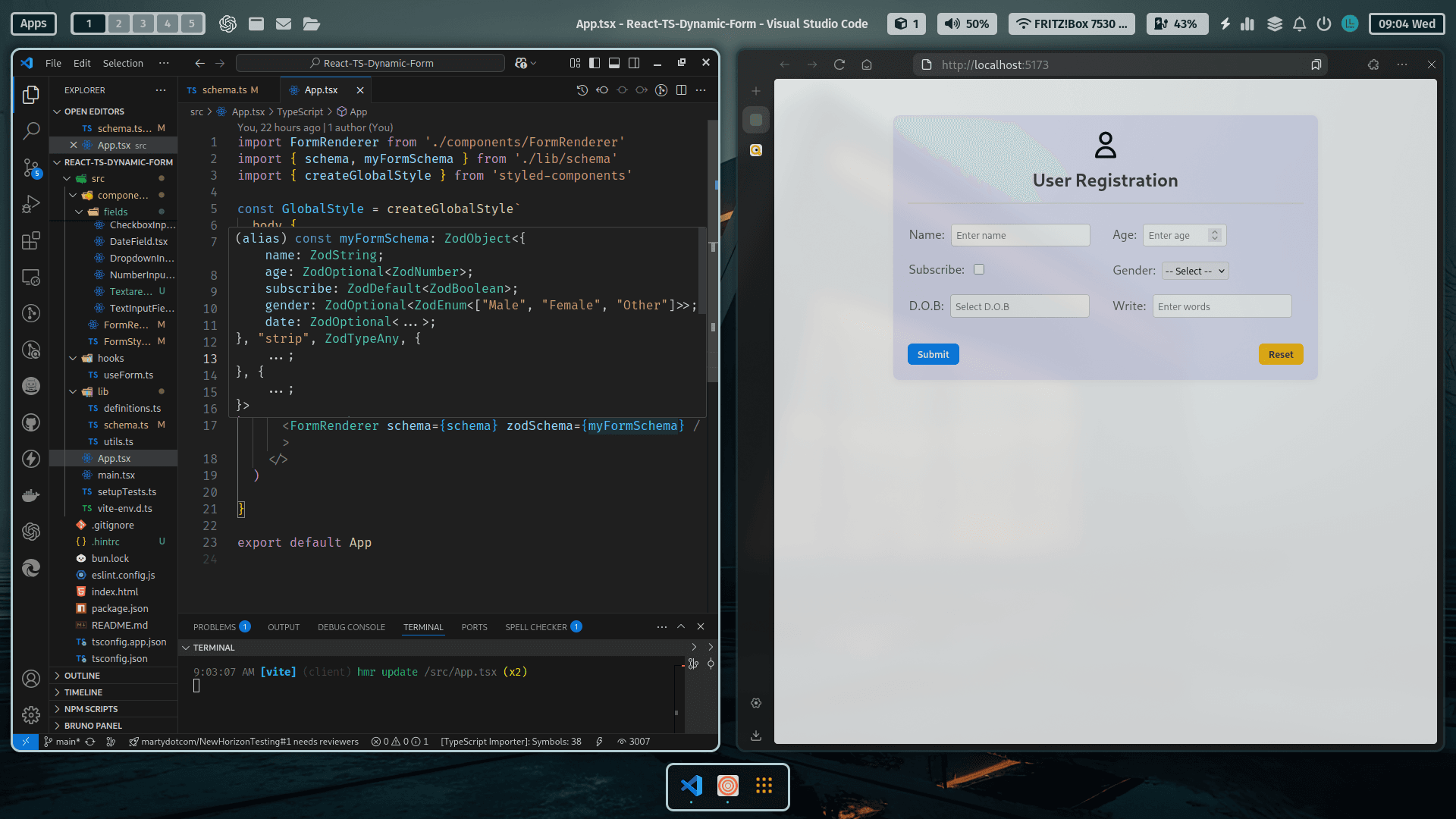Toggle the primary side bar layout button
1456x819 pixels.
click(x=595, y=63)
